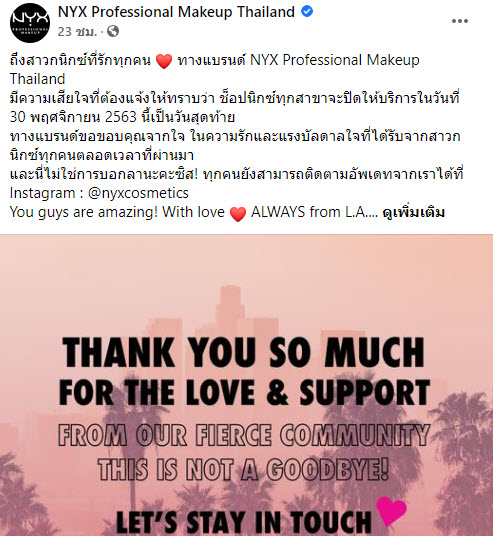Click the 30 พฤศจิกายน 2563 date text

(73, 117)
